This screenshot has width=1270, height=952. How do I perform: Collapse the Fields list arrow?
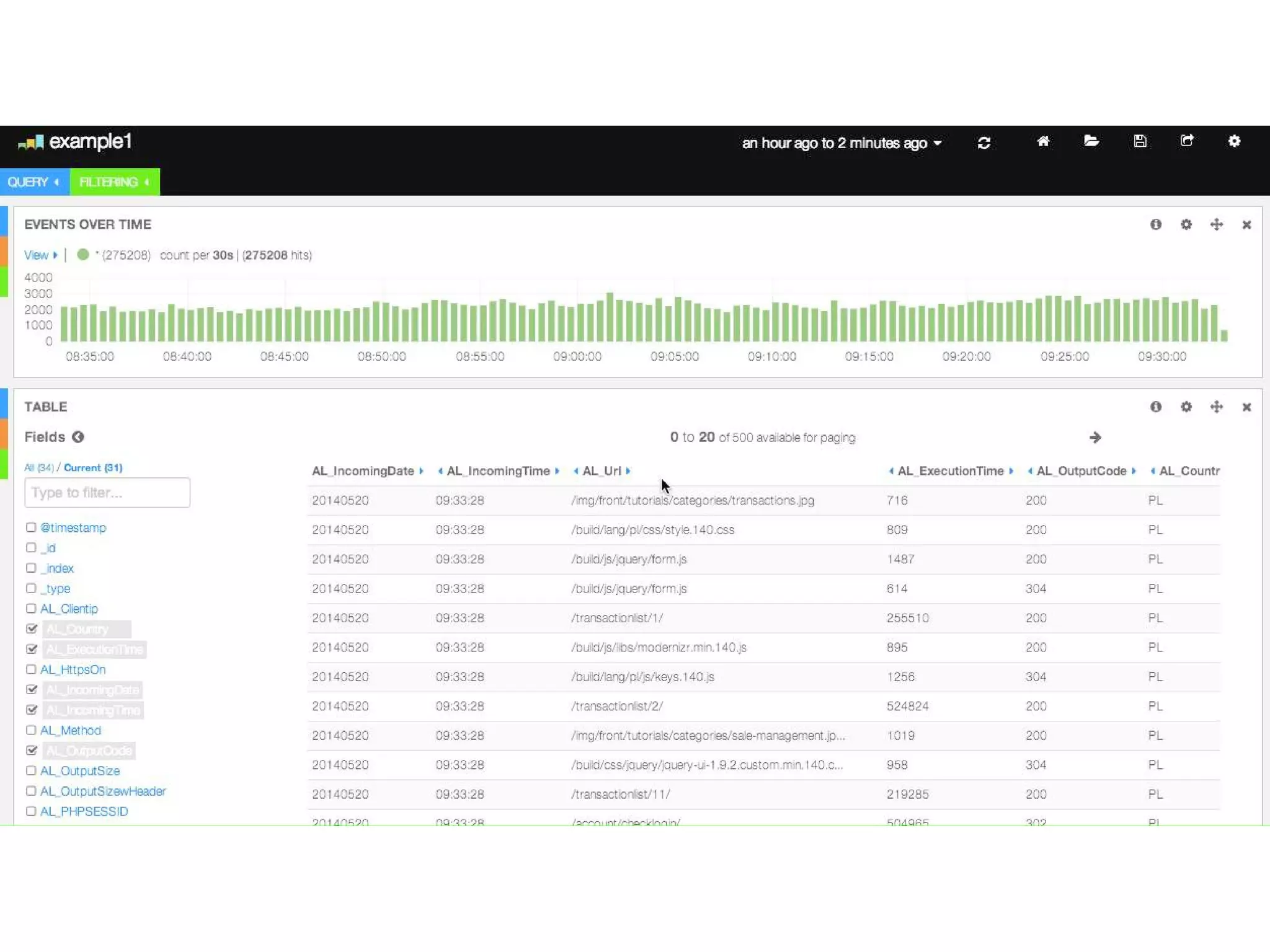point(78,437)
